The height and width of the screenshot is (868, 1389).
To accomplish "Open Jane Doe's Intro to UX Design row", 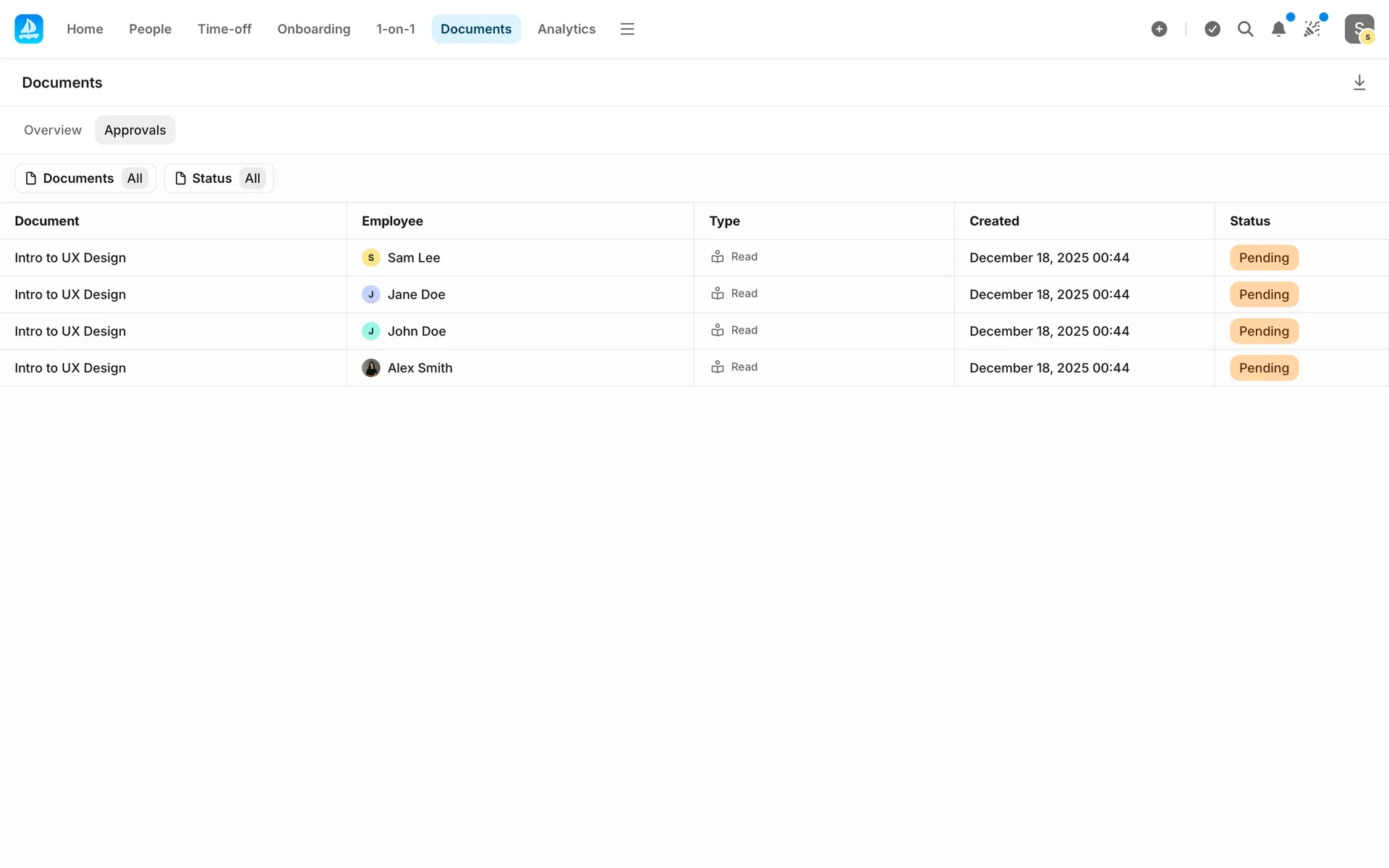I will click(x=70, y=294).
